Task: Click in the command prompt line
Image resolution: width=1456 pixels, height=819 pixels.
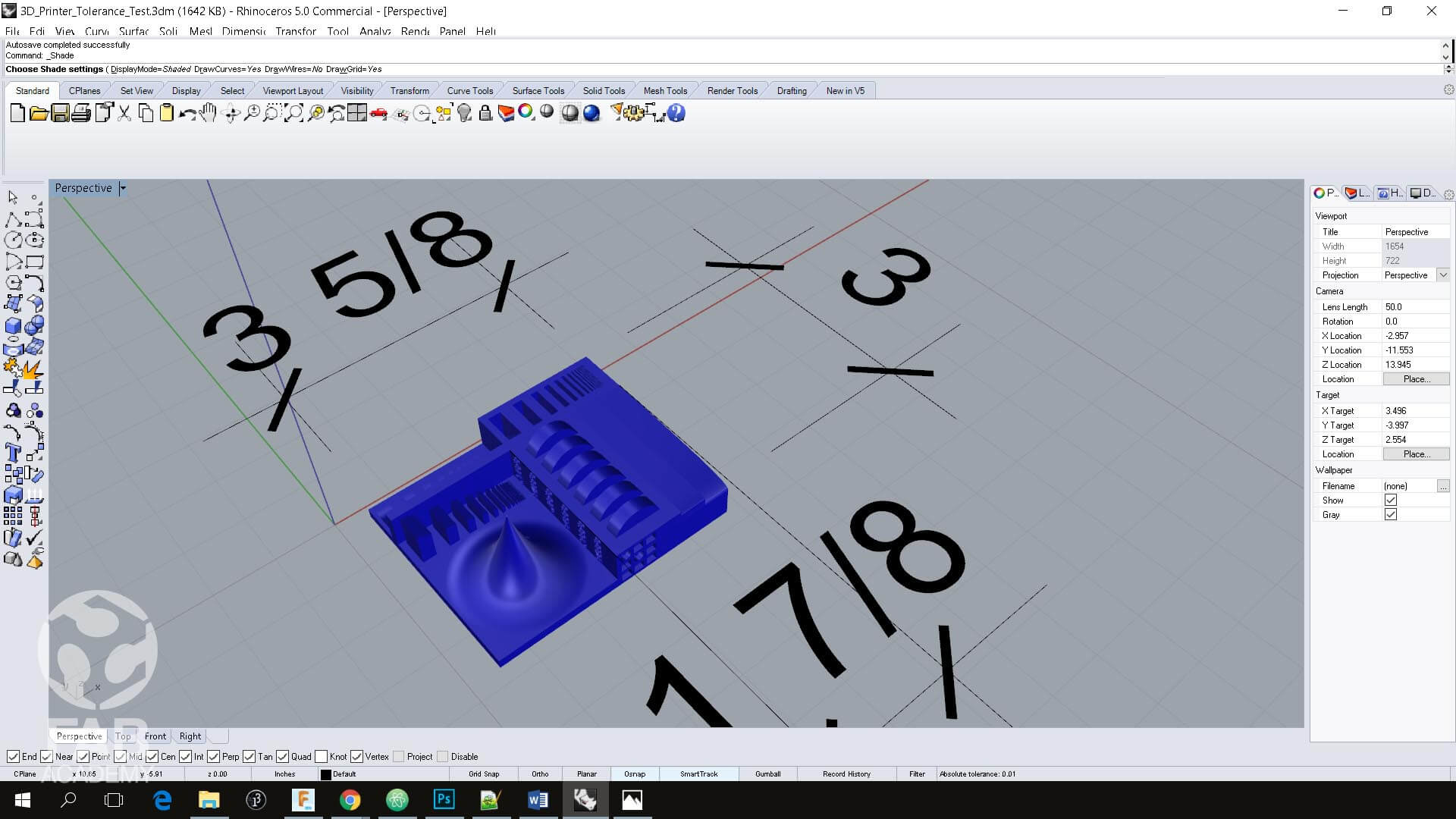Action: [722, 69]
